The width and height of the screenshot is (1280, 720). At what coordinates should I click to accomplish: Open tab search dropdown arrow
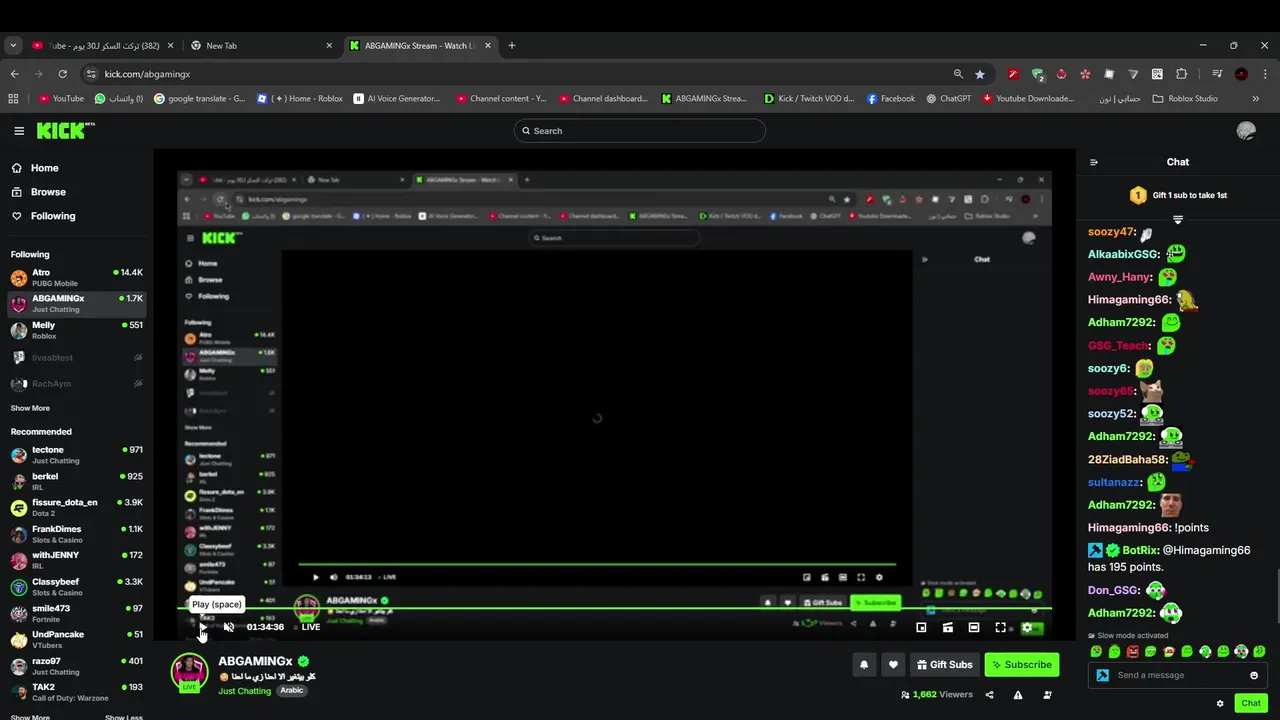click(x=13, y=45)
